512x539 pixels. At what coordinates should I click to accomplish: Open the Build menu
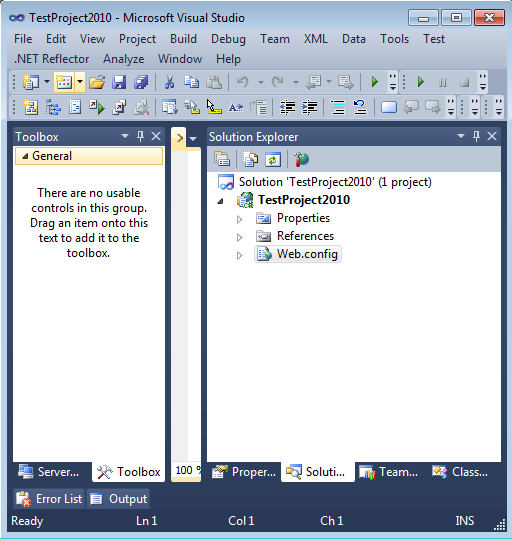pyautogui.click(x=183, y=39)
